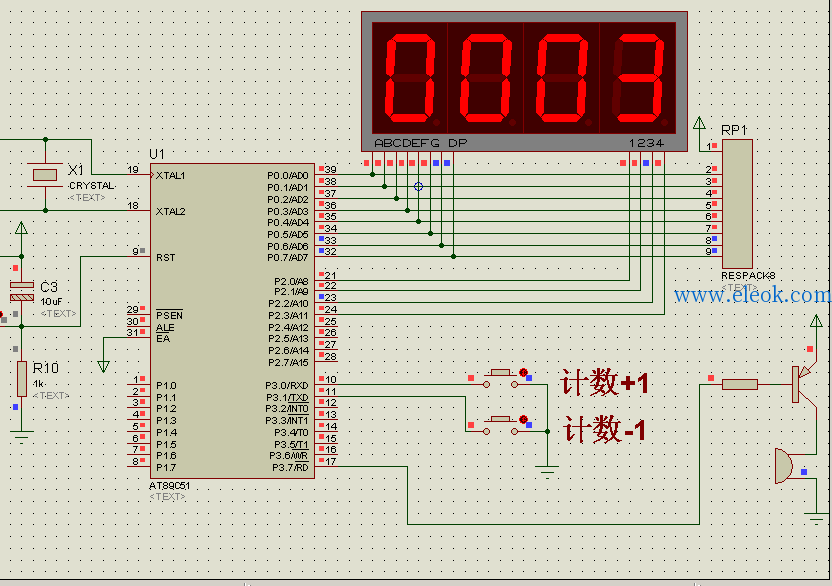Click the XTAL1 pin label
Screen dimensions: 832x586
170,176
